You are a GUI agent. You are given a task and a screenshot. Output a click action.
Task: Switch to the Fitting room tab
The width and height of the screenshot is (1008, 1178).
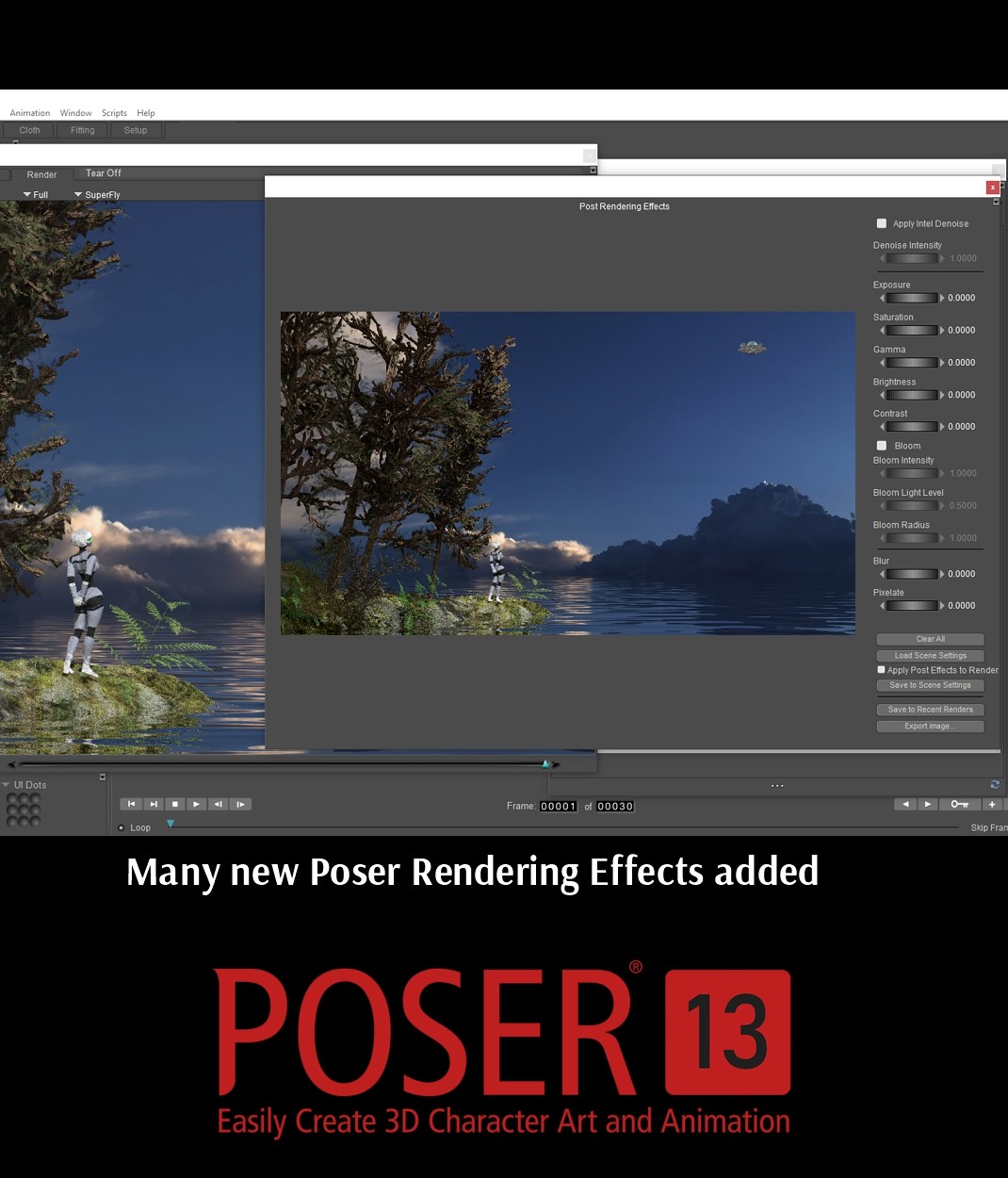[x=83, y=130]
